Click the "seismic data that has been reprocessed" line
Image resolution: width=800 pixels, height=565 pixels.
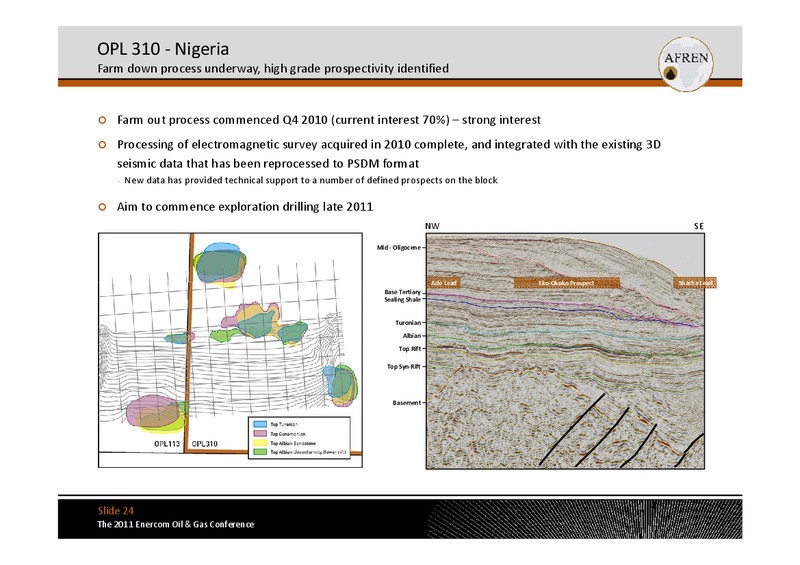(268, 163)
